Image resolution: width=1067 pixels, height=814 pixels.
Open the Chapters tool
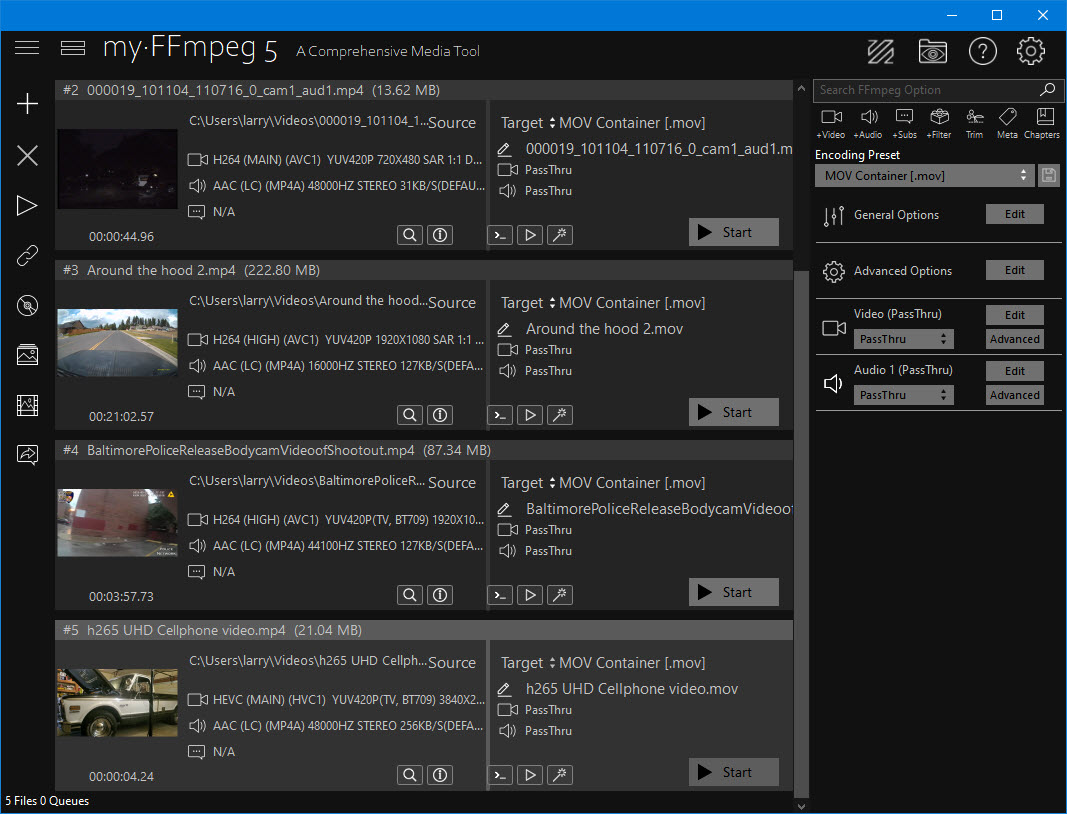(x=1041, y=123)
